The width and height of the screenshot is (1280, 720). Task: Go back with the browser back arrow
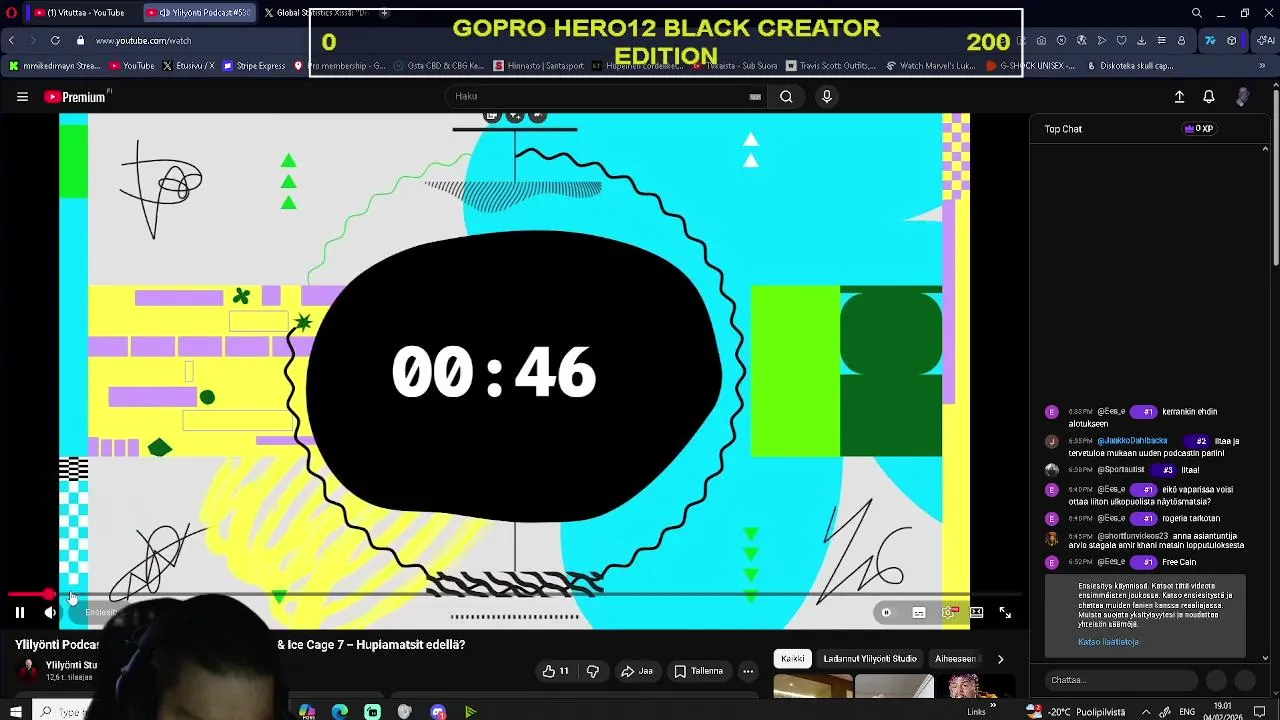point(11,41)
